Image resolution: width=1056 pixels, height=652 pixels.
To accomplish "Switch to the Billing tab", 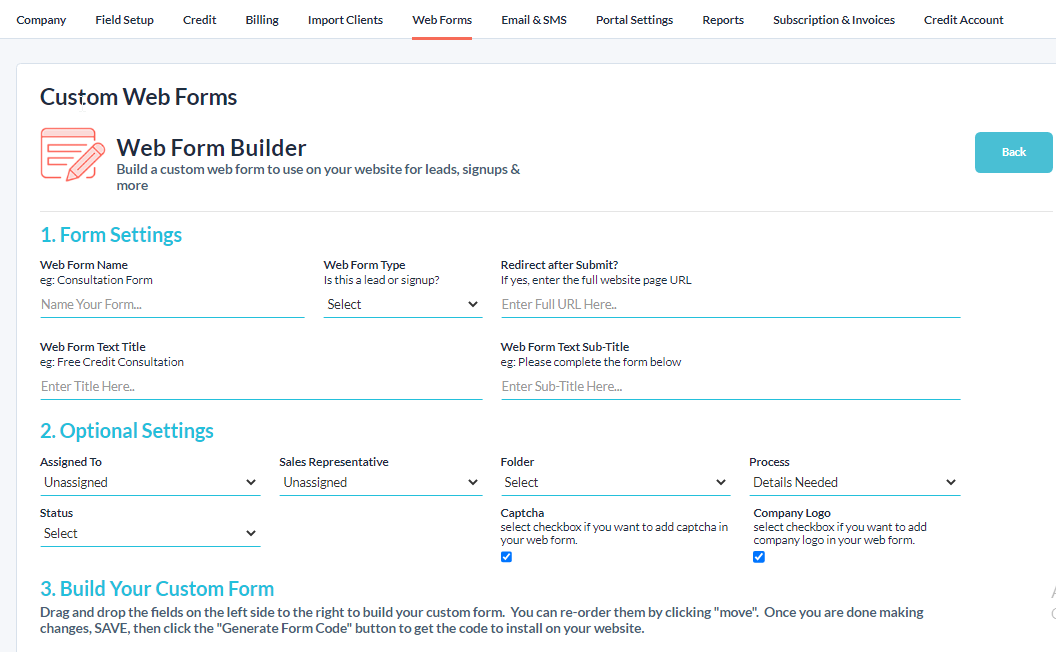I will click(x=261, y=19).
